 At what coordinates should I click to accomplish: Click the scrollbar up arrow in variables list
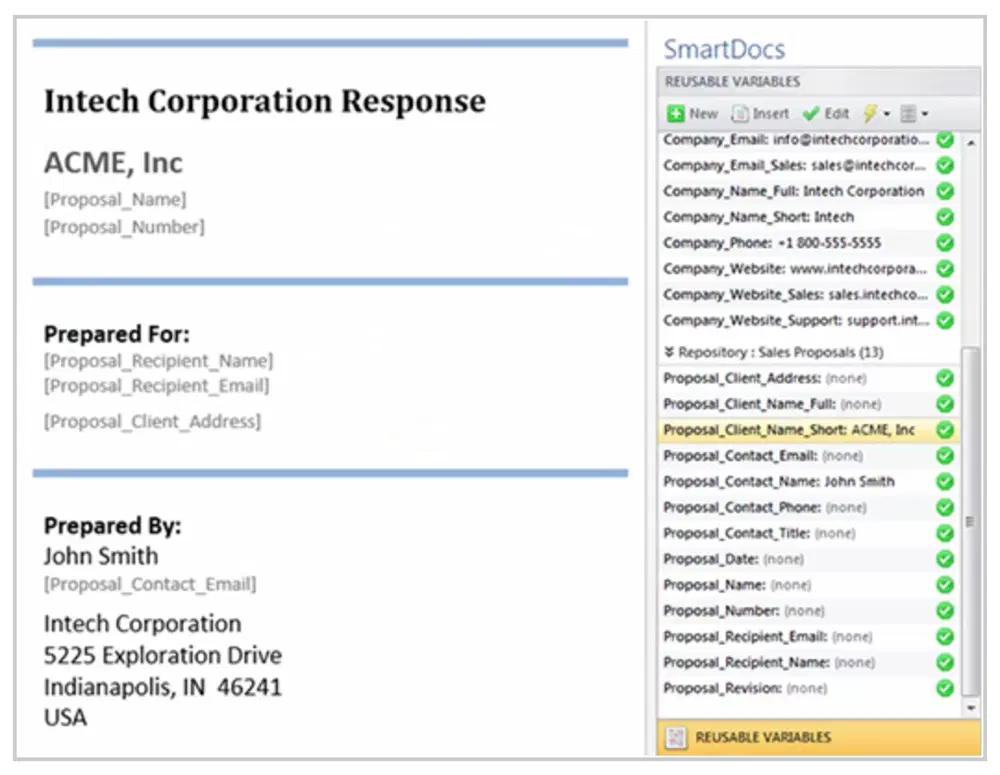click(x=971, y=144)
